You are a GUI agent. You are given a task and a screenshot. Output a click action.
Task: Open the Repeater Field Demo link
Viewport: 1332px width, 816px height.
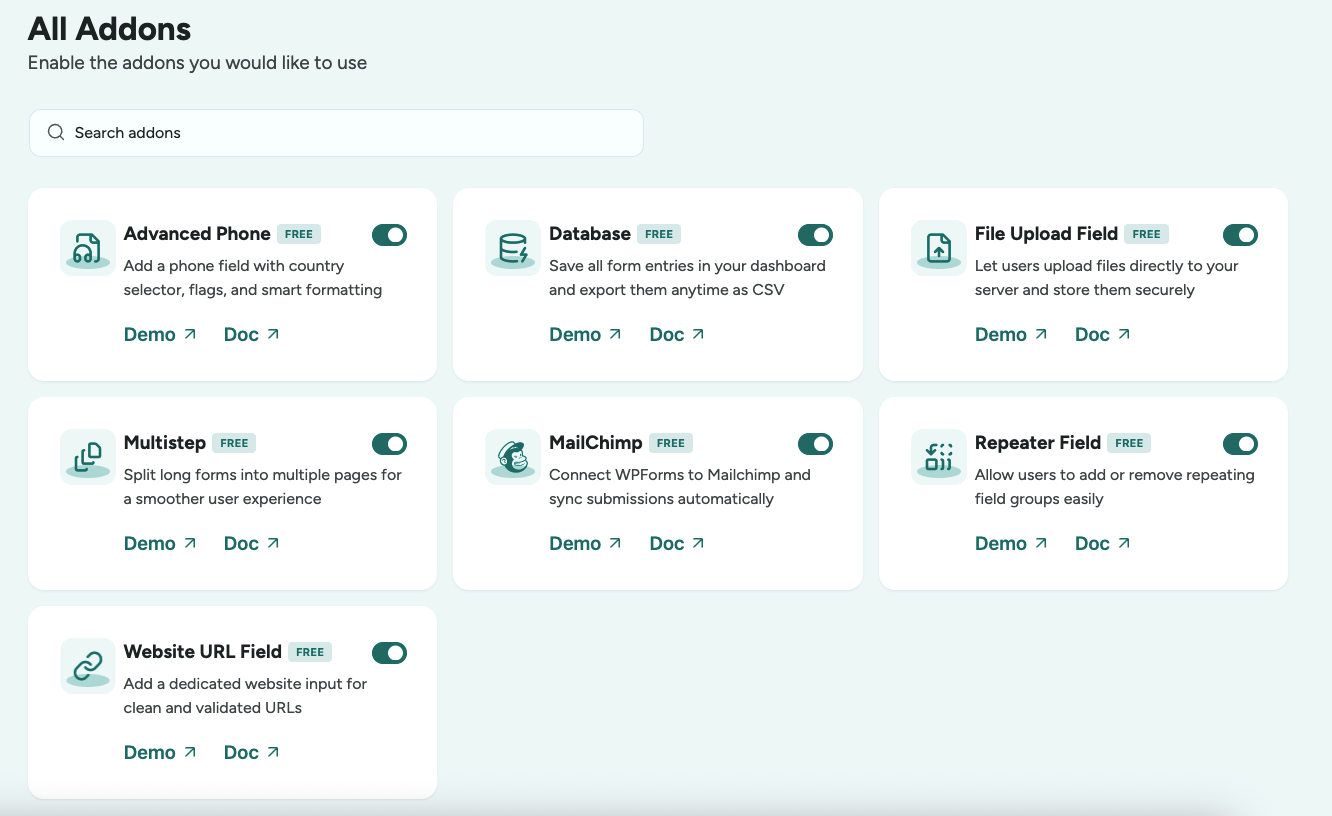click(x=1011, y=543)
